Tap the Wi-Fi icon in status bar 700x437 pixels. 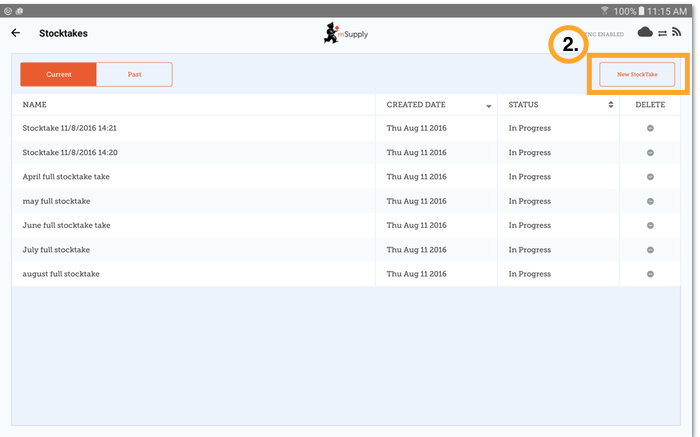[605, 9]
